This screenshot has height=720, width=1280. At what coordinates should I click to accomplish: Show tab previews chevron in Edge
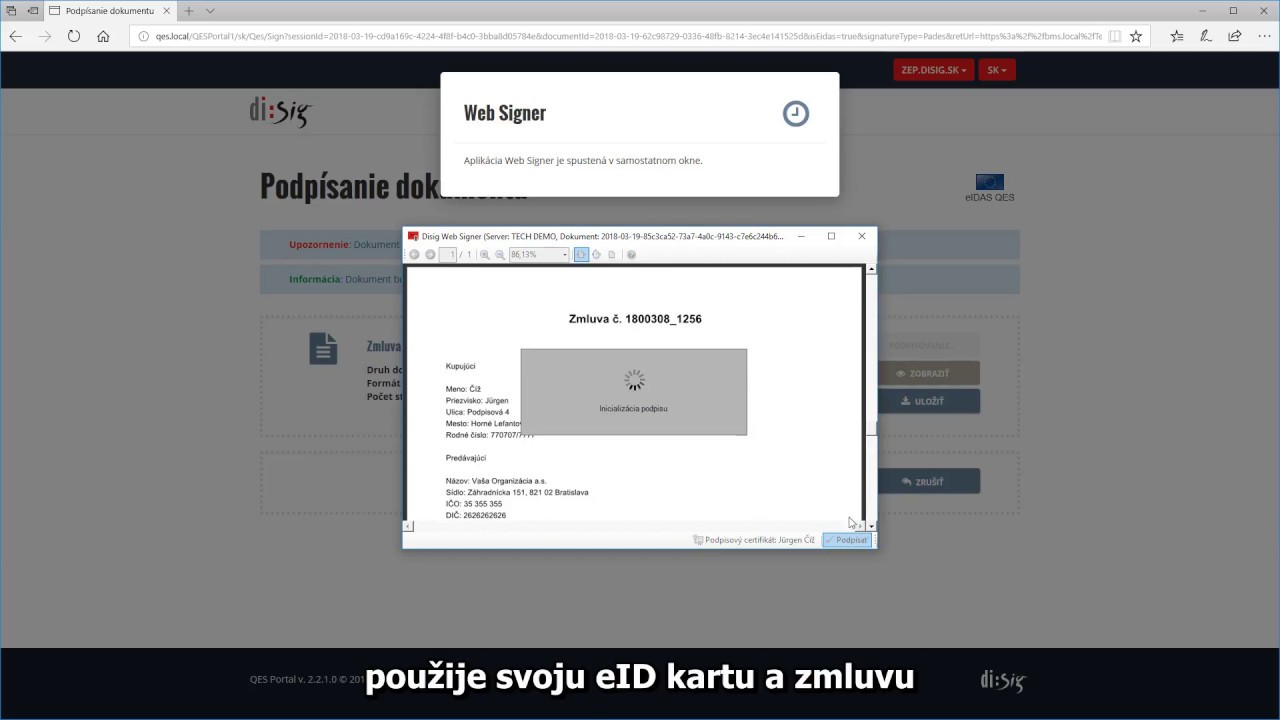(x=210, y=11)
